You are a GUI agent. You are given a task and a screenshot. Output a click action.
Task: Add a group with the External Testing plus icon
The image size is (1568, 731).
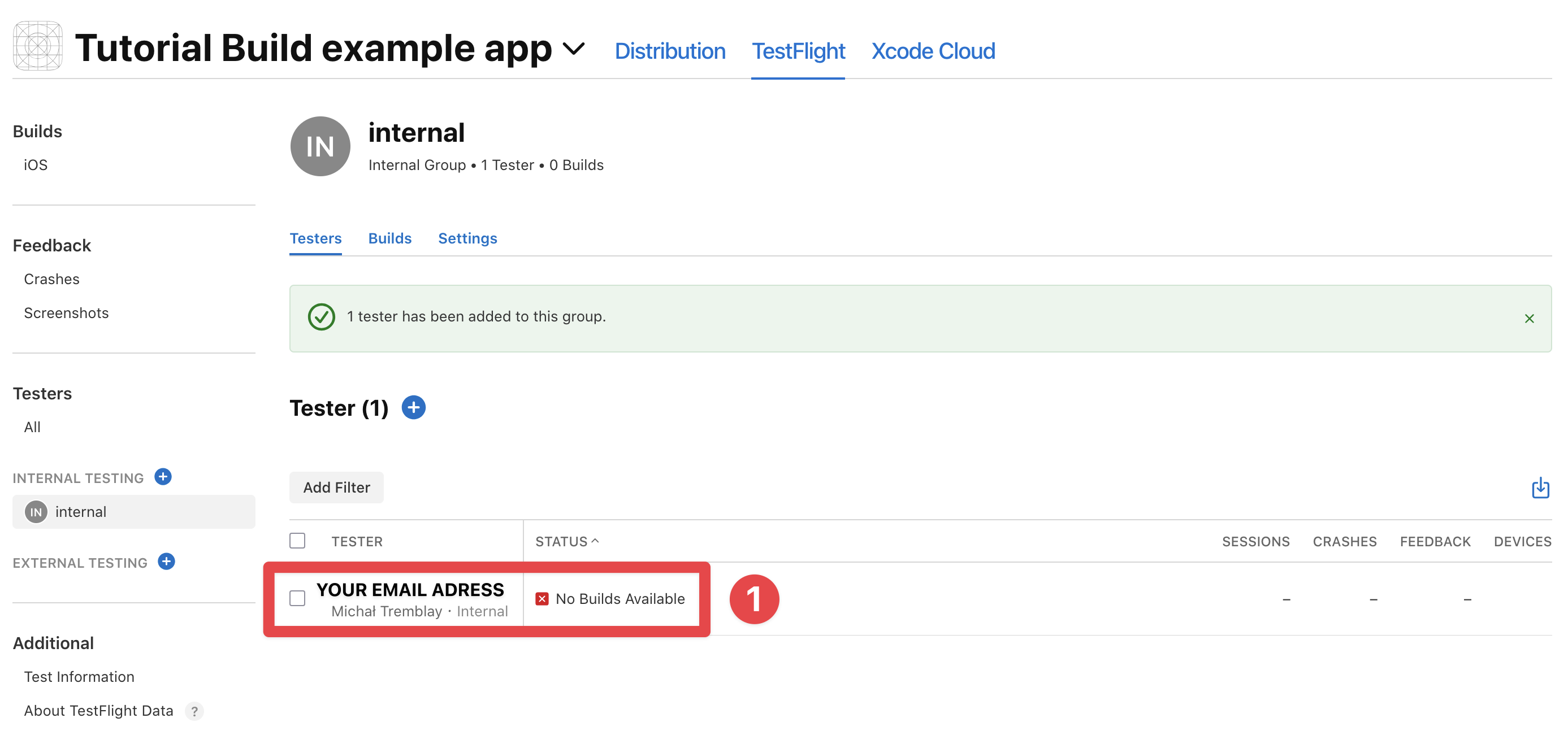point(166,562)
